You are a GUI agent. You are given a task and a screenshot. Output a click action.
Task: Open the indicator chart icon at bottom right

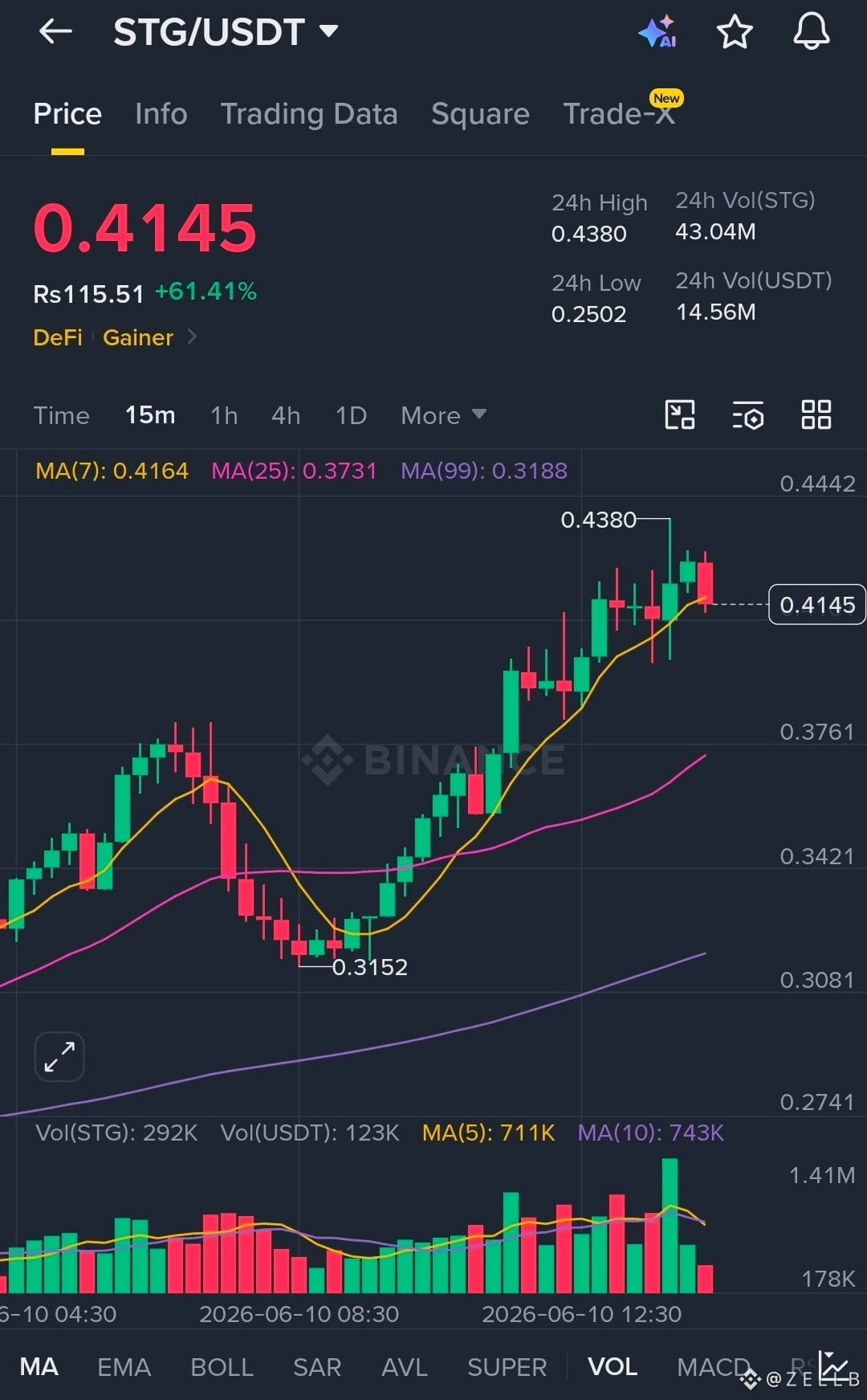[x=833, y=1365]
